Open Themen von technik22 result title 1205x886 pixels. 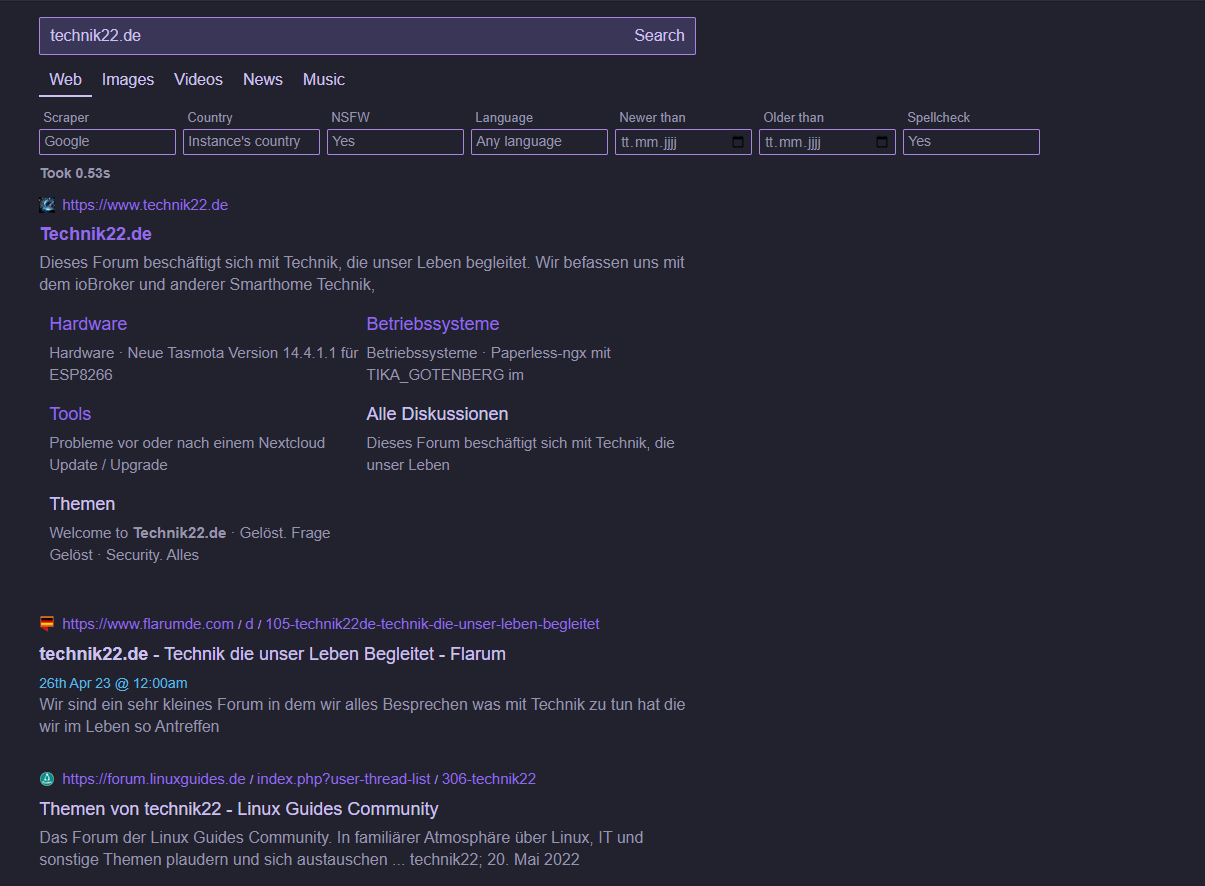click(239, 809)
